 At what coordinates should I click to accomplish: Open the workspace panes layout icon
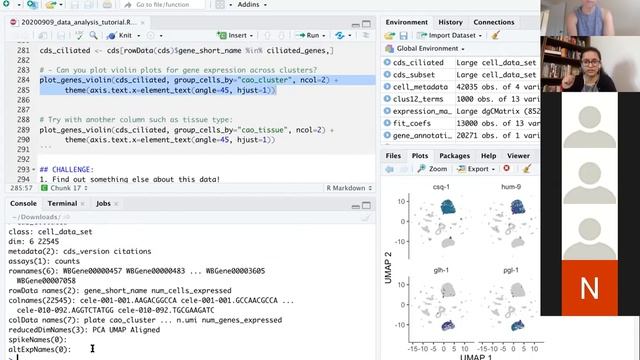click(x=220, y=4)
